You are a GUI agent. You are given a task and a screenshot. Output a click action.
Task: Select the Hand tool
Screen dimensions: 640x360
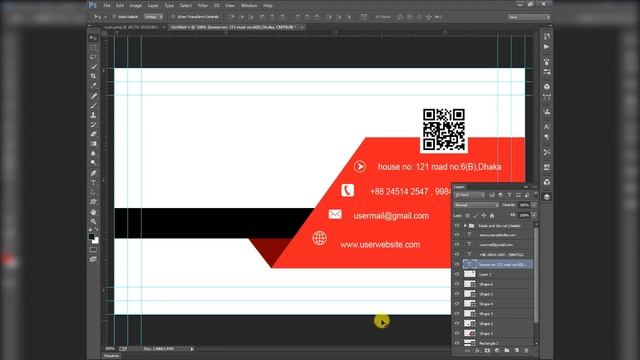[93, 212]
